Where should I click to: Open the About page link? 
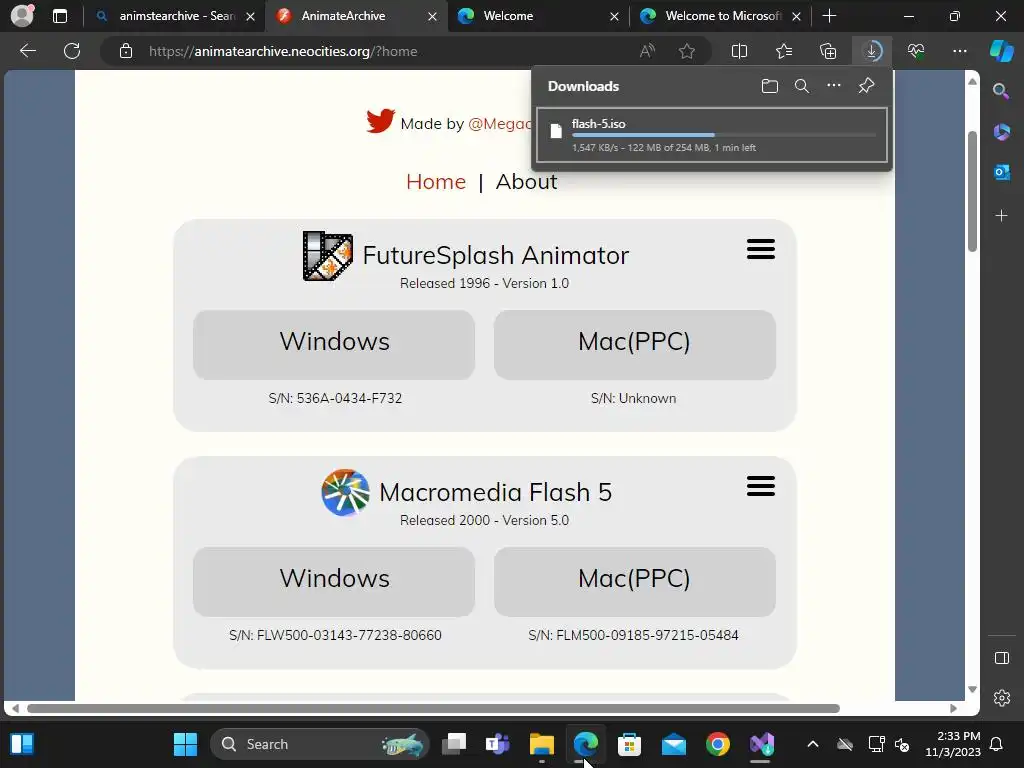tap(526, 182)
